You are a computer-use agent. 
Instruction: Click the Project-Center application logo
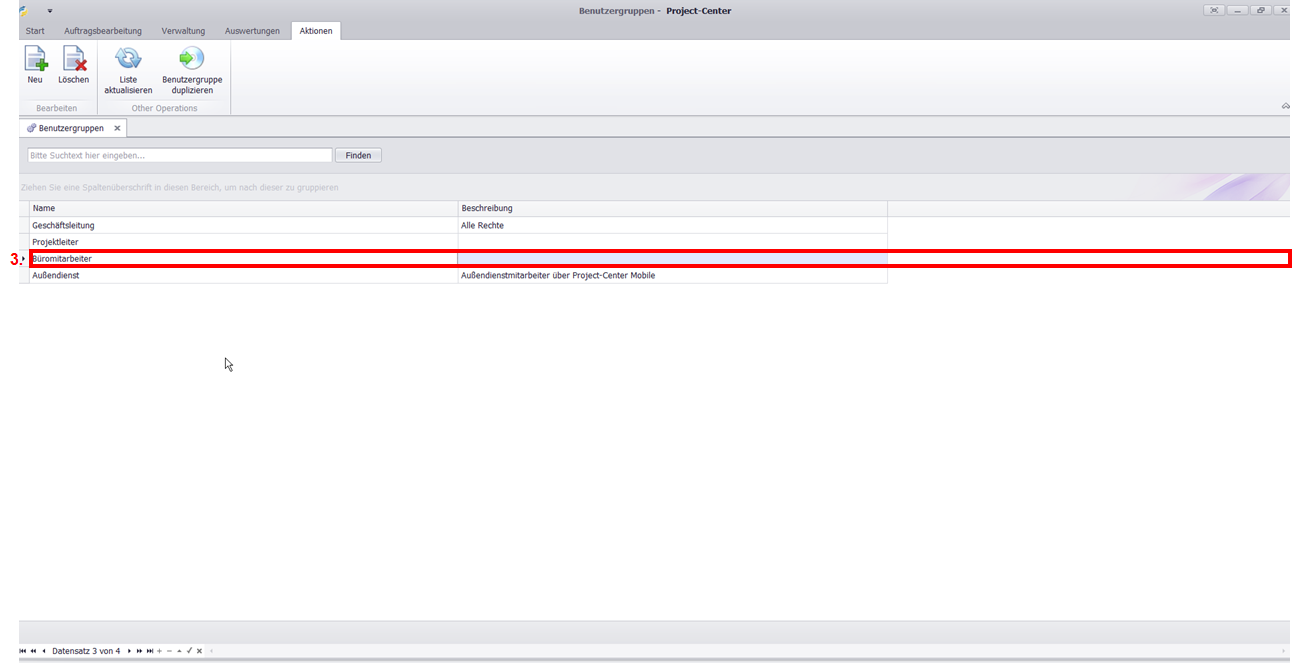point(24,10)
